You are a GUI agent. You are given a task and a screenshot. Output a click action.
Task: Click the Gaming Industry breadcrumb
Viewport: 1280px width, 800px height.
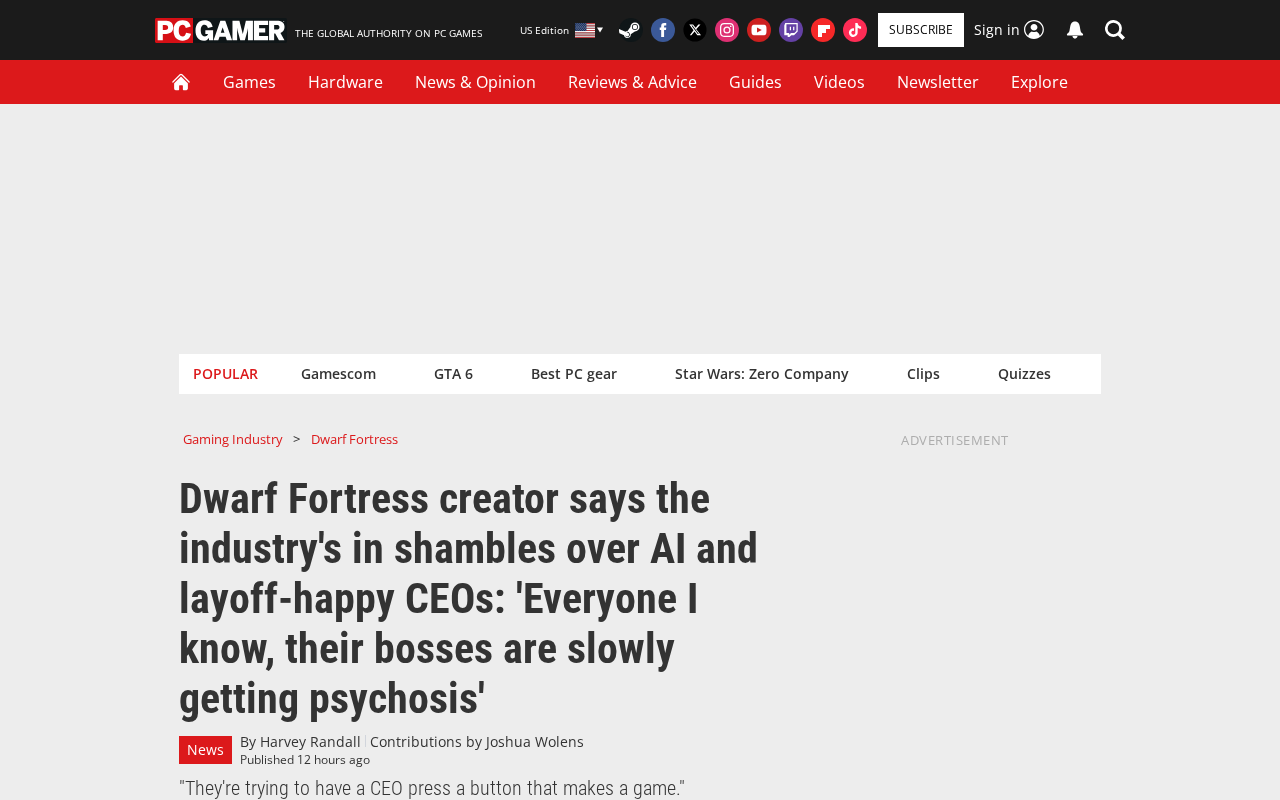point(233,439)
